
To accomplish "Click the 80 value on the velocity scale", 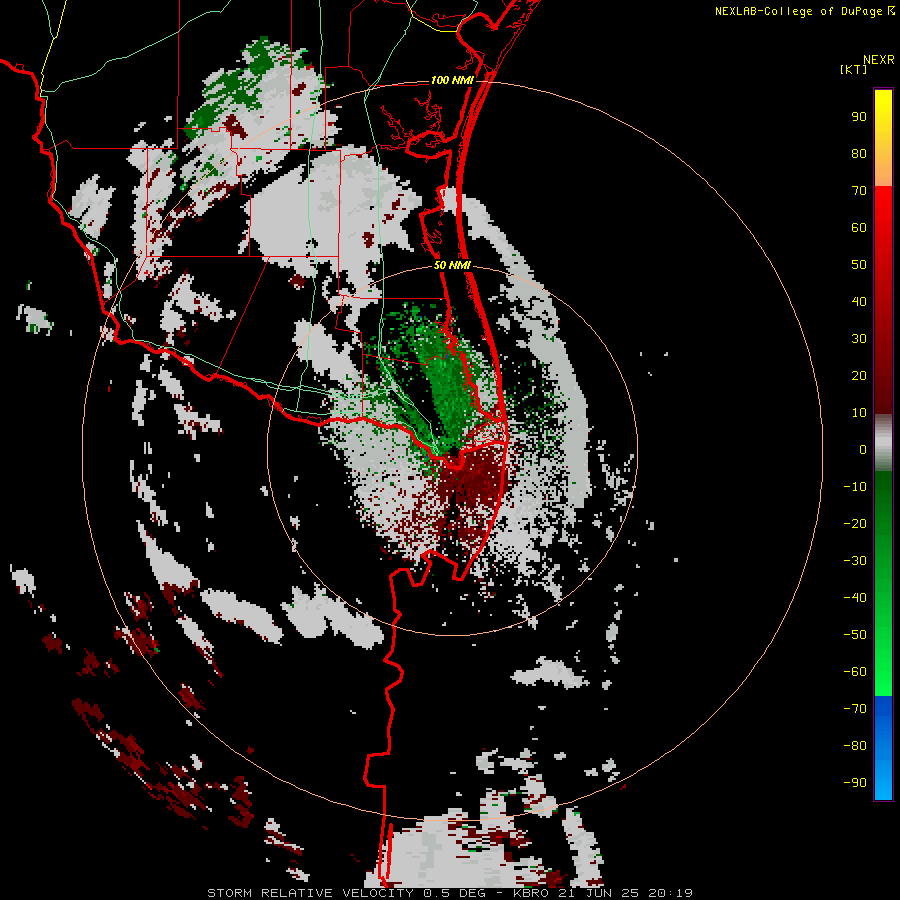I will (x=859, y=154).
